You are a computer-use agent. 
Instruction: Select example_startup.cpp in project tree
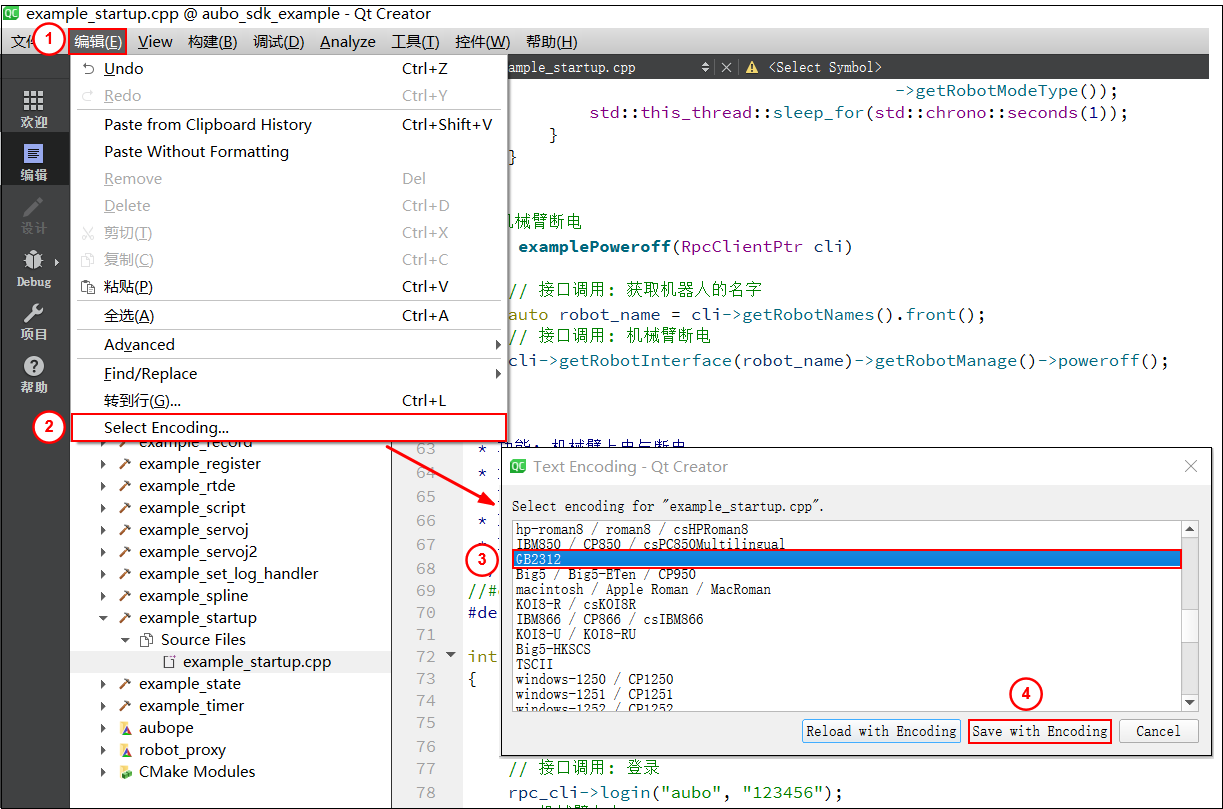[x=257, y=662]
